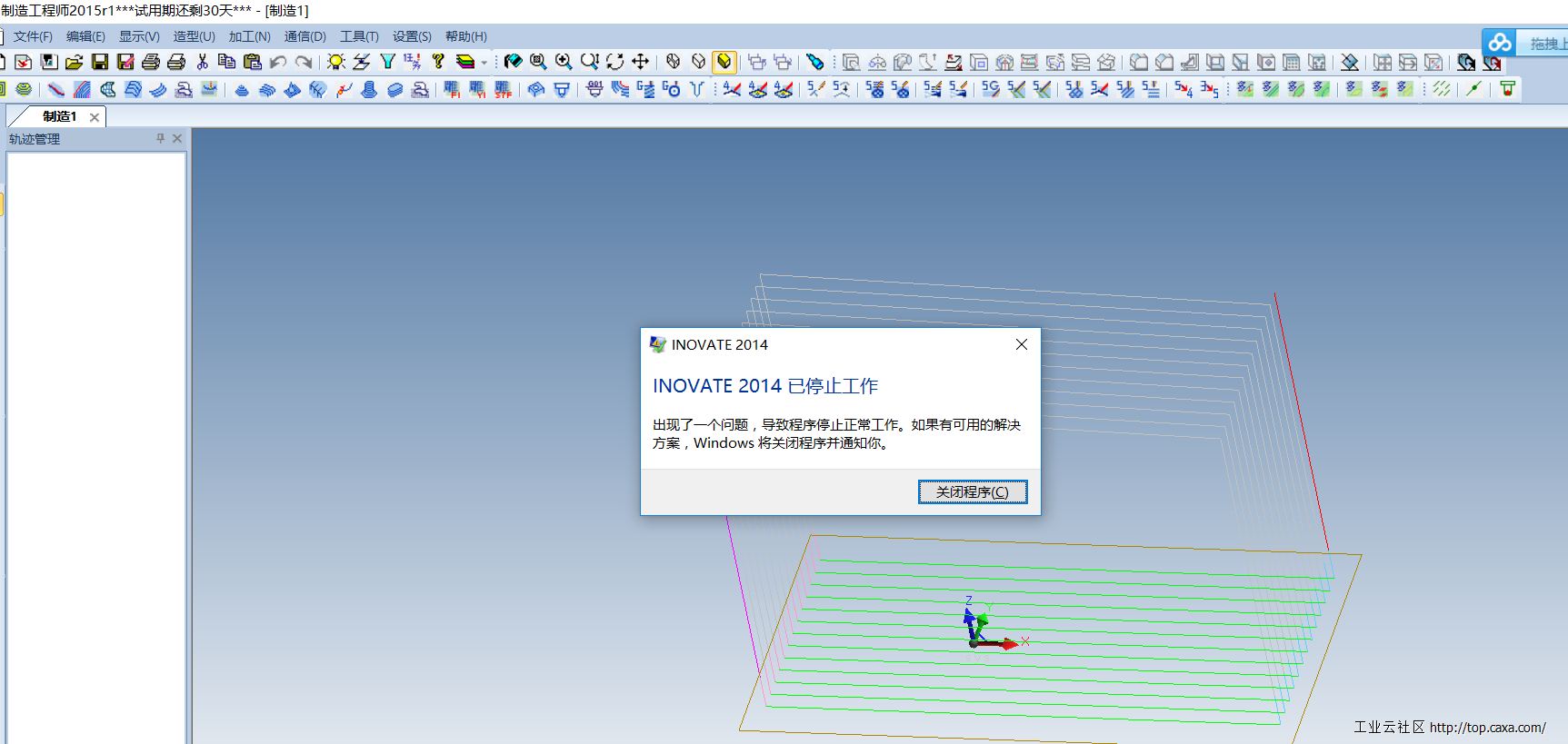
Task: Click the pan four-way arrows icon
Action: click(x=640, y=62)
